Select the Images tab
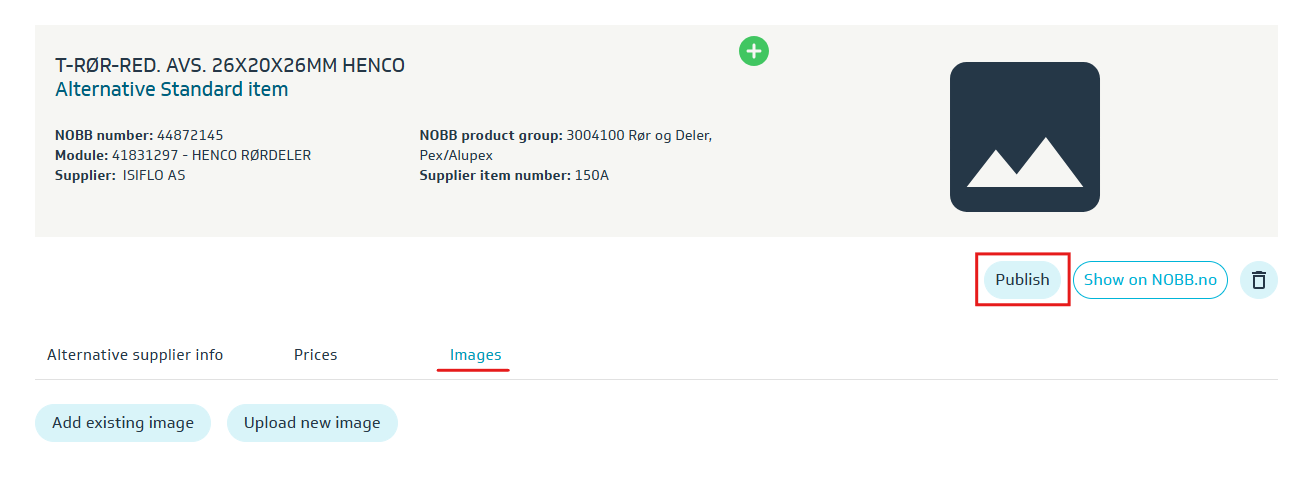The height and width of the screenshot is (486, 1313). (475, 355)
